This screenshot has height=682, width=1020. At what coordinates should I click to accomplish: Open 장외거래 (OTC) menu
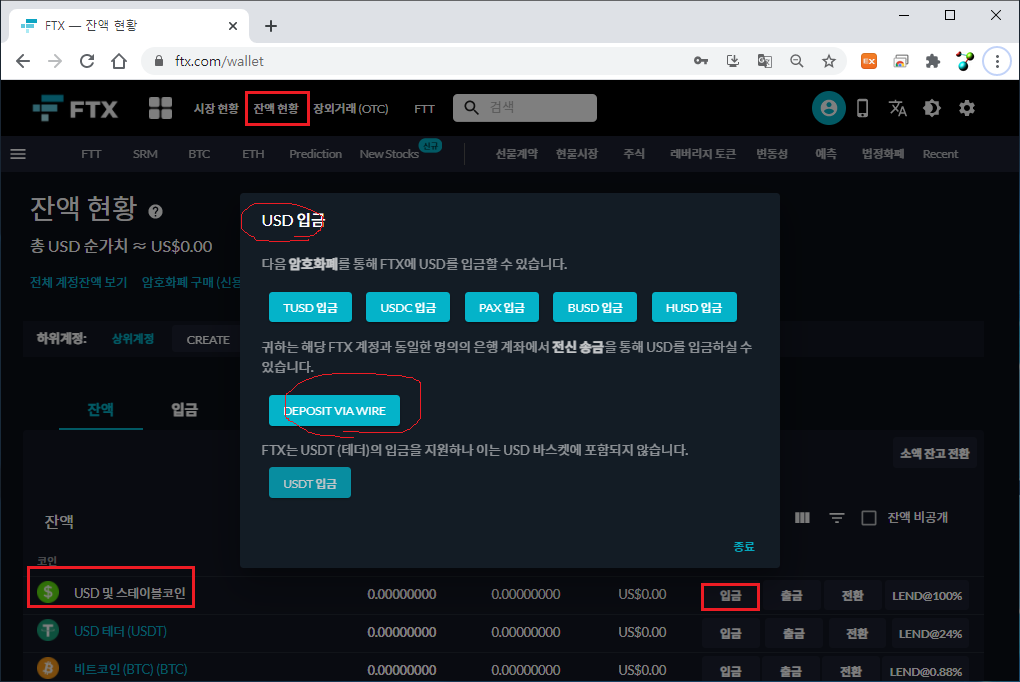[x=351, y=109]
